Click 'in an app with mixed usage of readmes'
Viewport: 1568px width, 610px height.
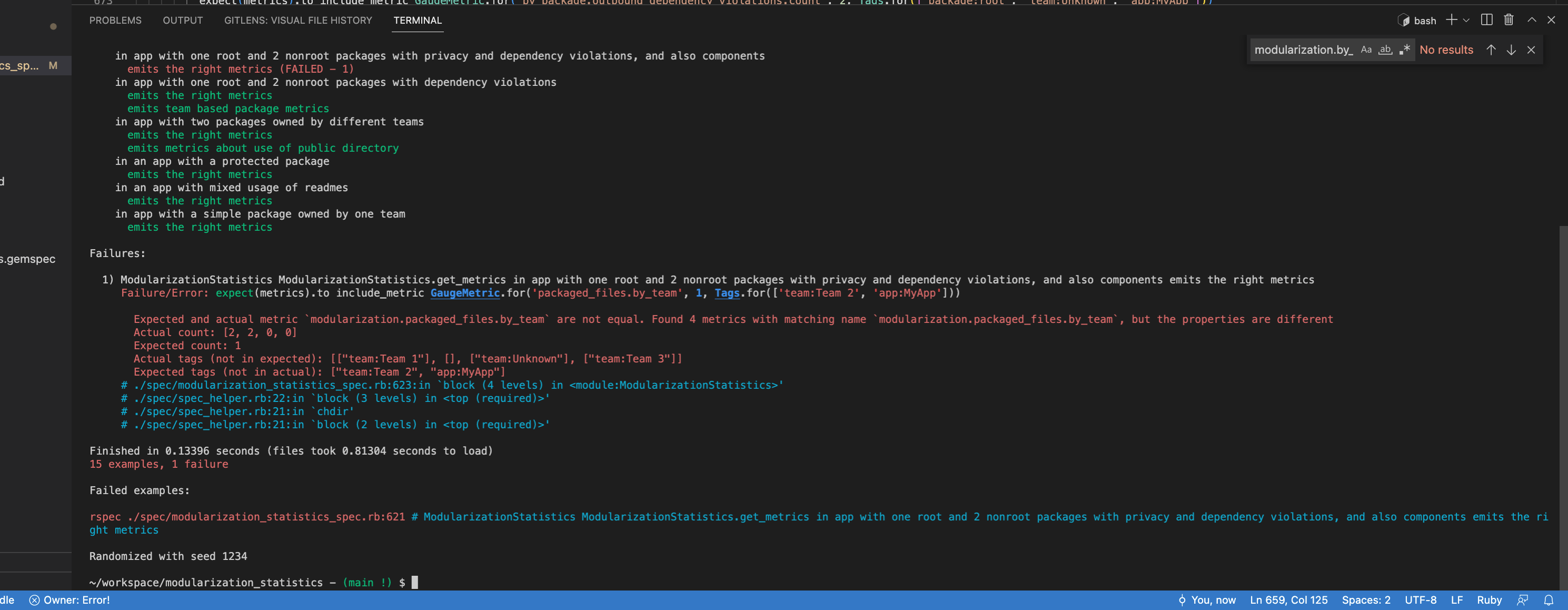(x=231, y=188)
